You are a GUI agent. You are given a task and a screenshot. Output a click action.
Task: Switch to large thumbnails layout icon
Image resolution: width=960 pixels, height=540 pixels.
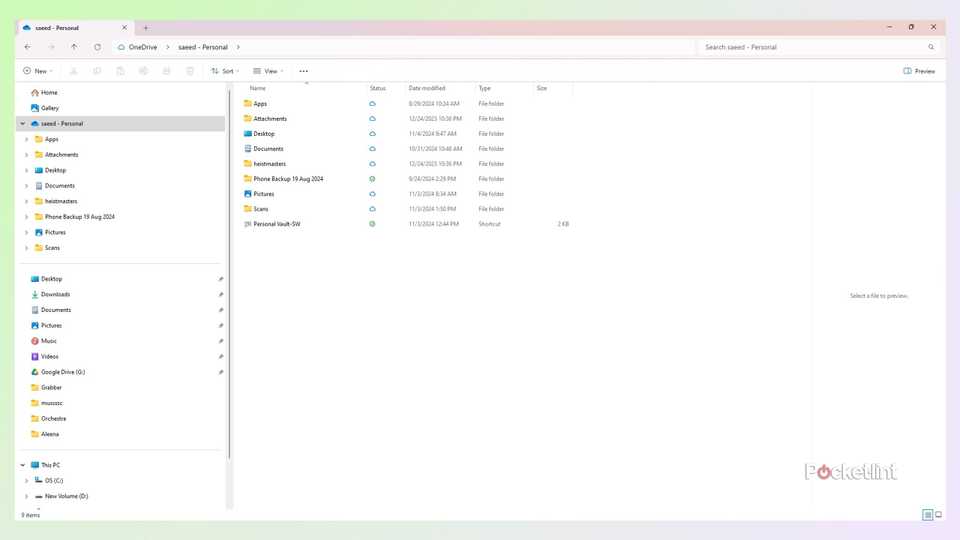(939, 515)
